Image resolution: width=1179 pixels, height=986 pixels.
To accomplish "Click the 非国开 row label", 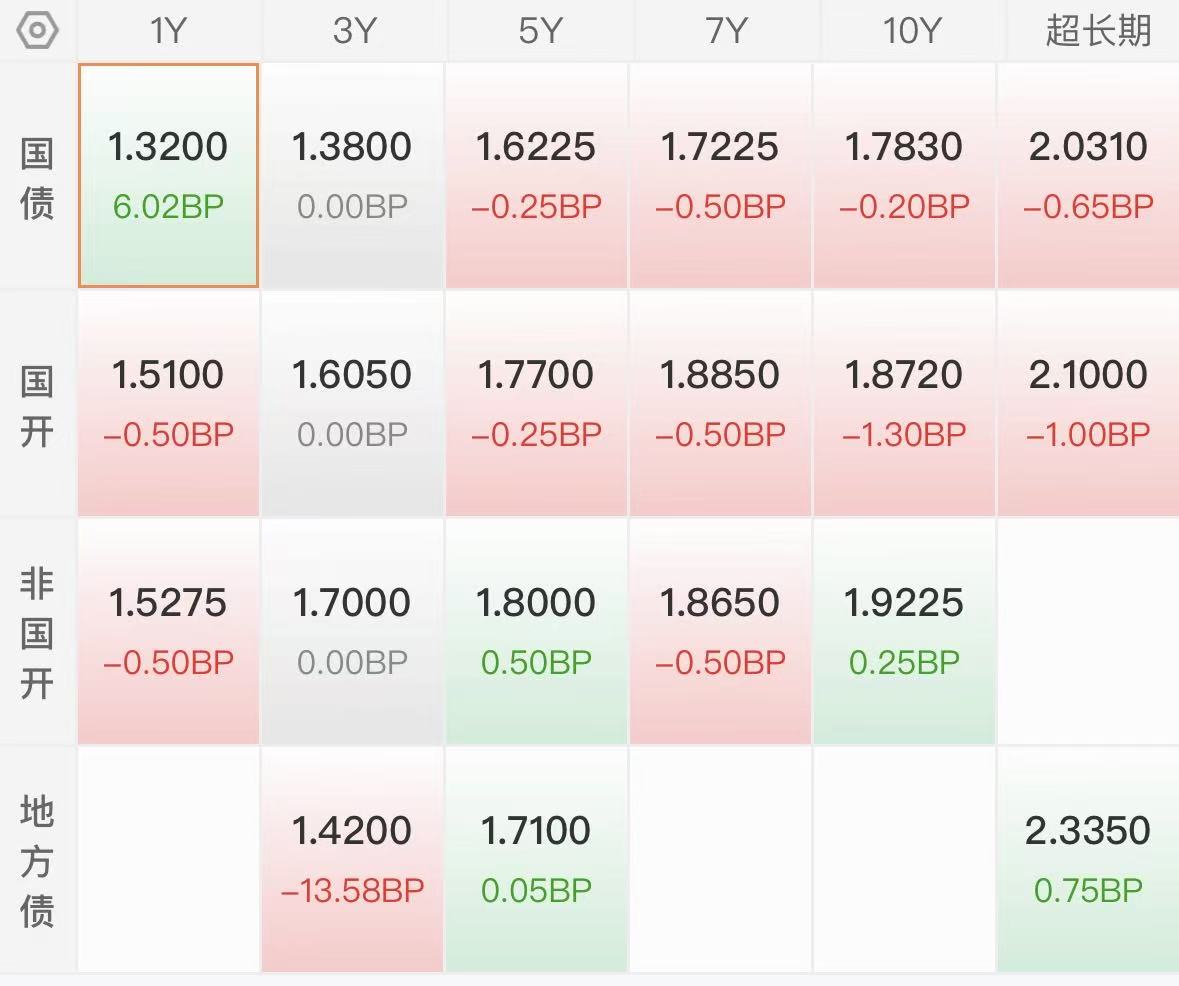I will (37, 633).
